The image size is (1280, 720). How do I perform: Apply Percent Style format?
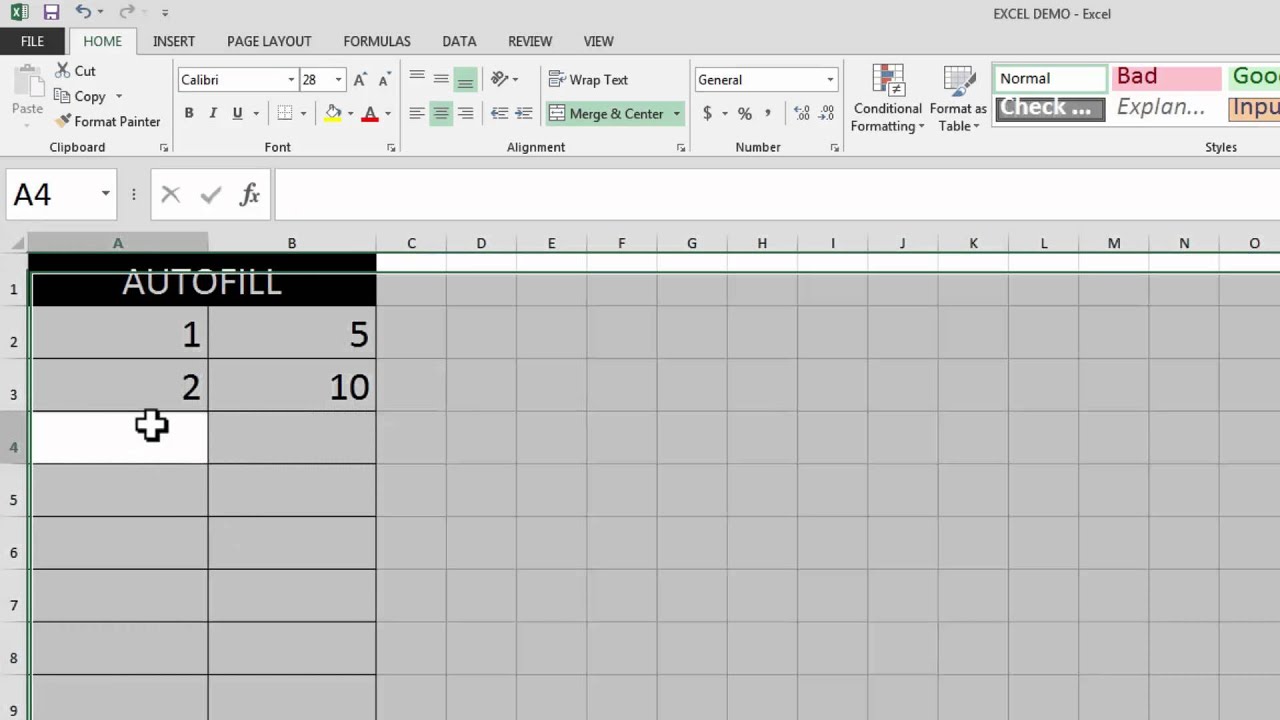click(x=744, y=113)
